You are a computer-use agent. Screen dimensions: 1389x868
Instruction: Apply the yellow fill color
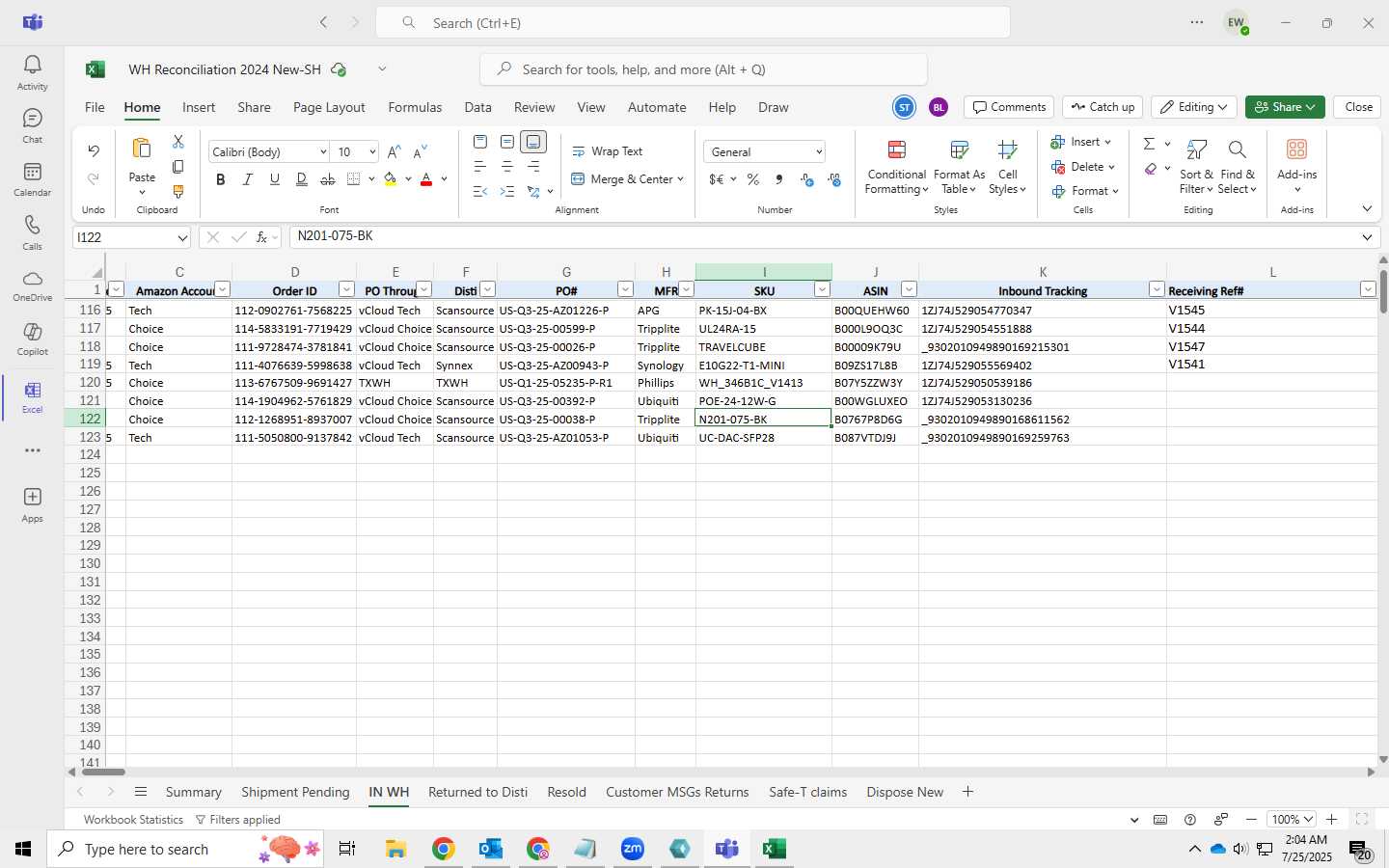390,179
